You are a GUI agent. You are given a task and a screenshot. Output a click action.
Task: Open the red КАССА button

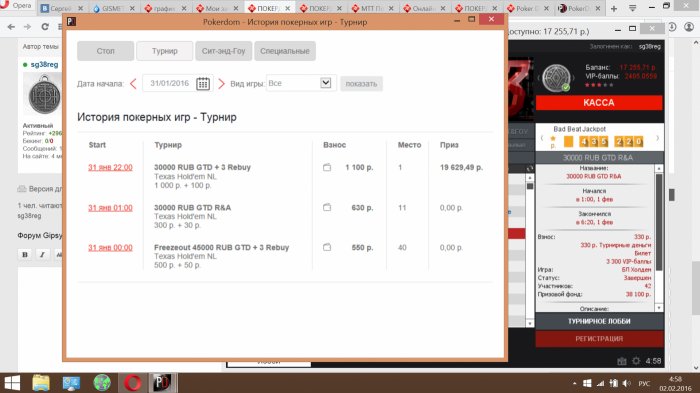(599, 103)
